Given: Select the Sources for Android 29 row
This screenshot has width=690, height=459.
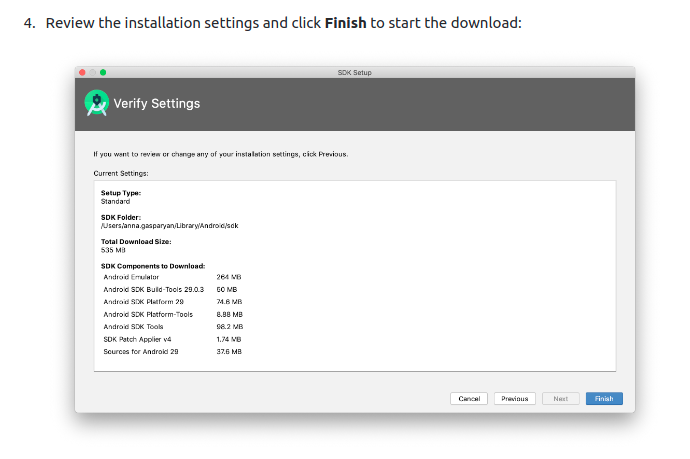Looking at the screenshot, I should (x=172, y=352).
